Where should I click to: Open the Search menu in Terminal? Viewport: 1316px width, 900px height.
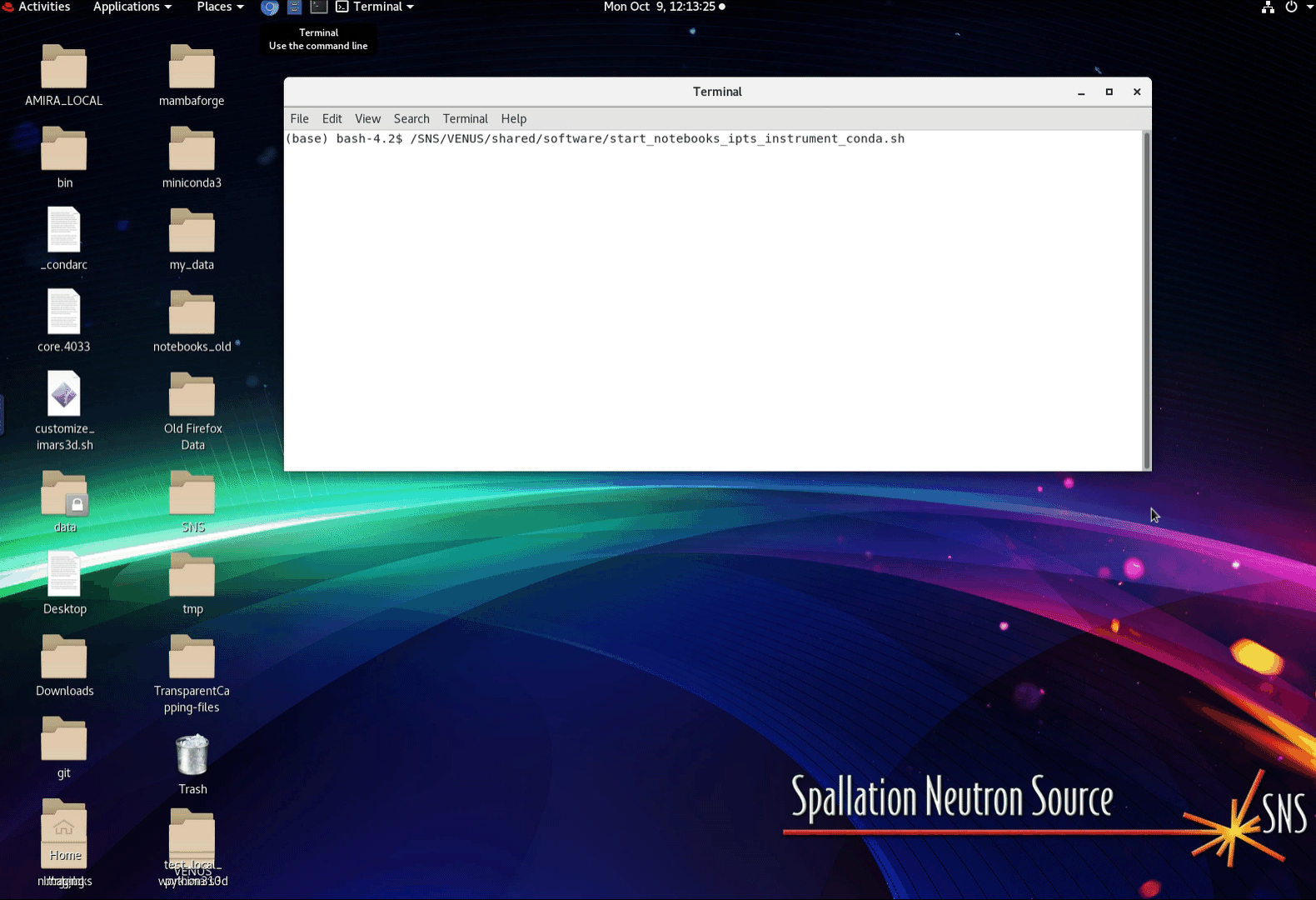tap(411, 119)
